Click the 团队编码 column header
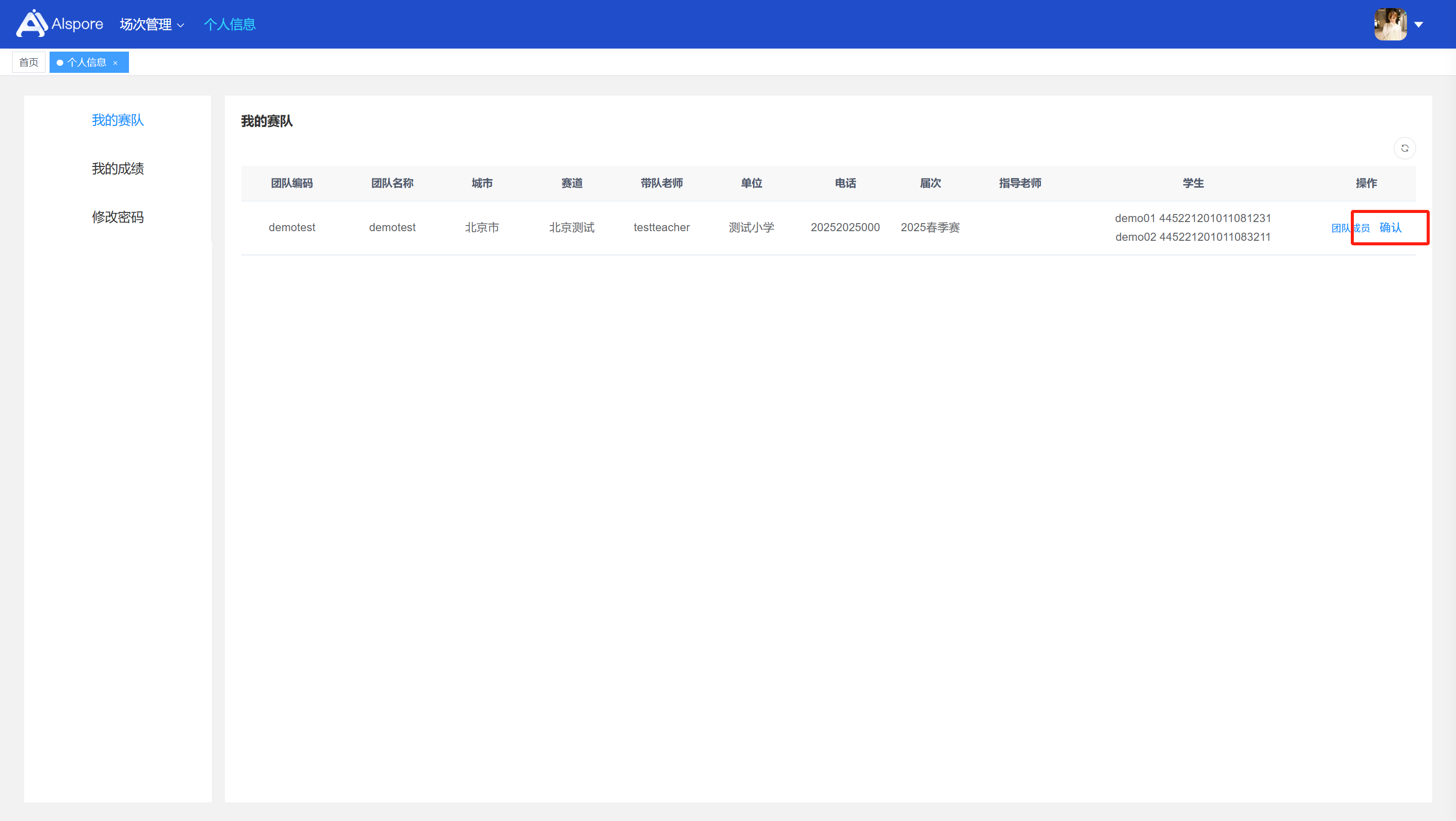This screenshot has width=1456, height=821. [x=292, y=183]
